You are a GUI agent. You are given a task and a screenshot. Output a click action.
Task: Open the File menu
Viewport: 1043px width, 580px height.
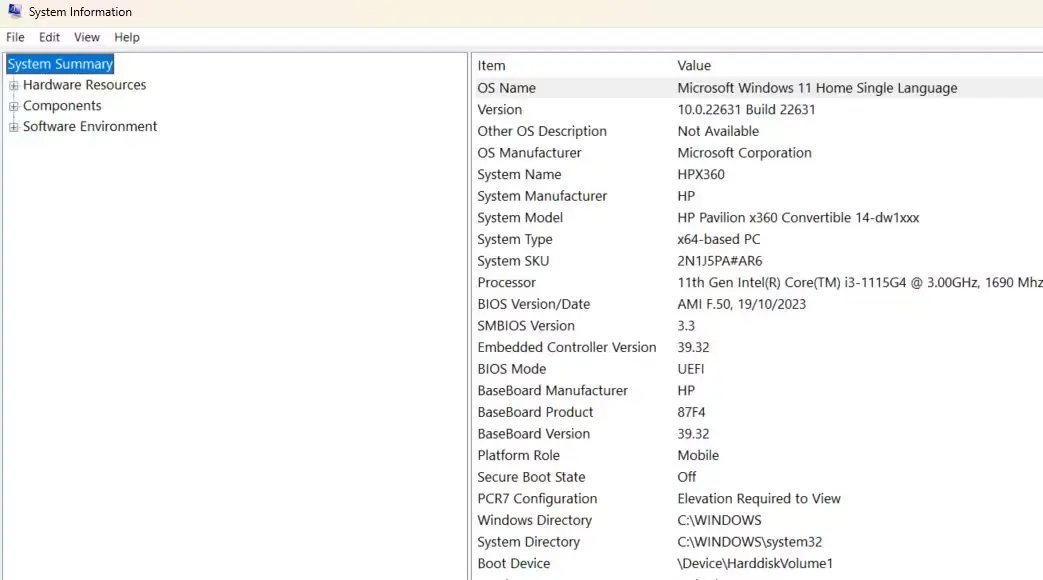click(15, 37)
